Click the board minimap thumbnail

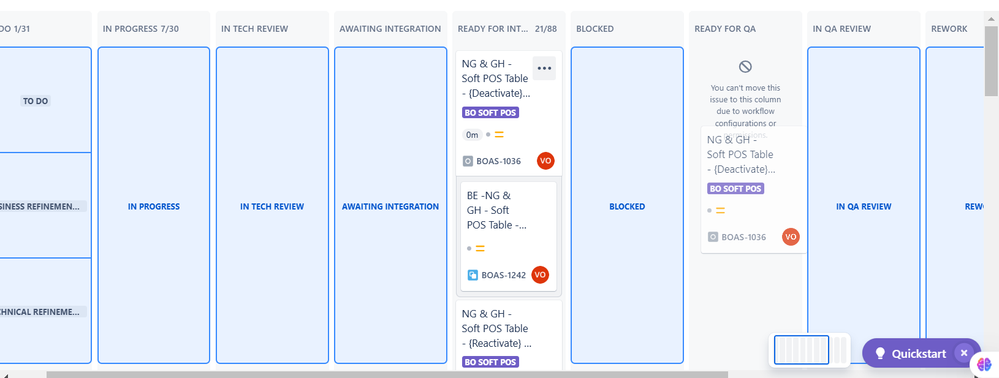tap(809, 350)
